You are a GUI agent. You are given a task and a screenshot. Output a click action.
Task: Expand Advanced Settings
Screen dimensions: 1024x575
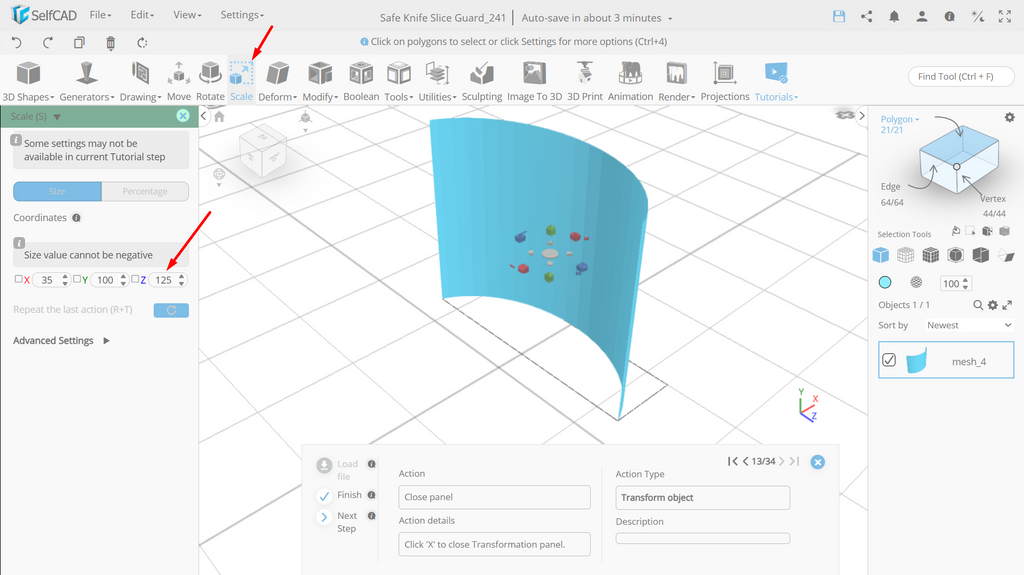click(61, 340)
